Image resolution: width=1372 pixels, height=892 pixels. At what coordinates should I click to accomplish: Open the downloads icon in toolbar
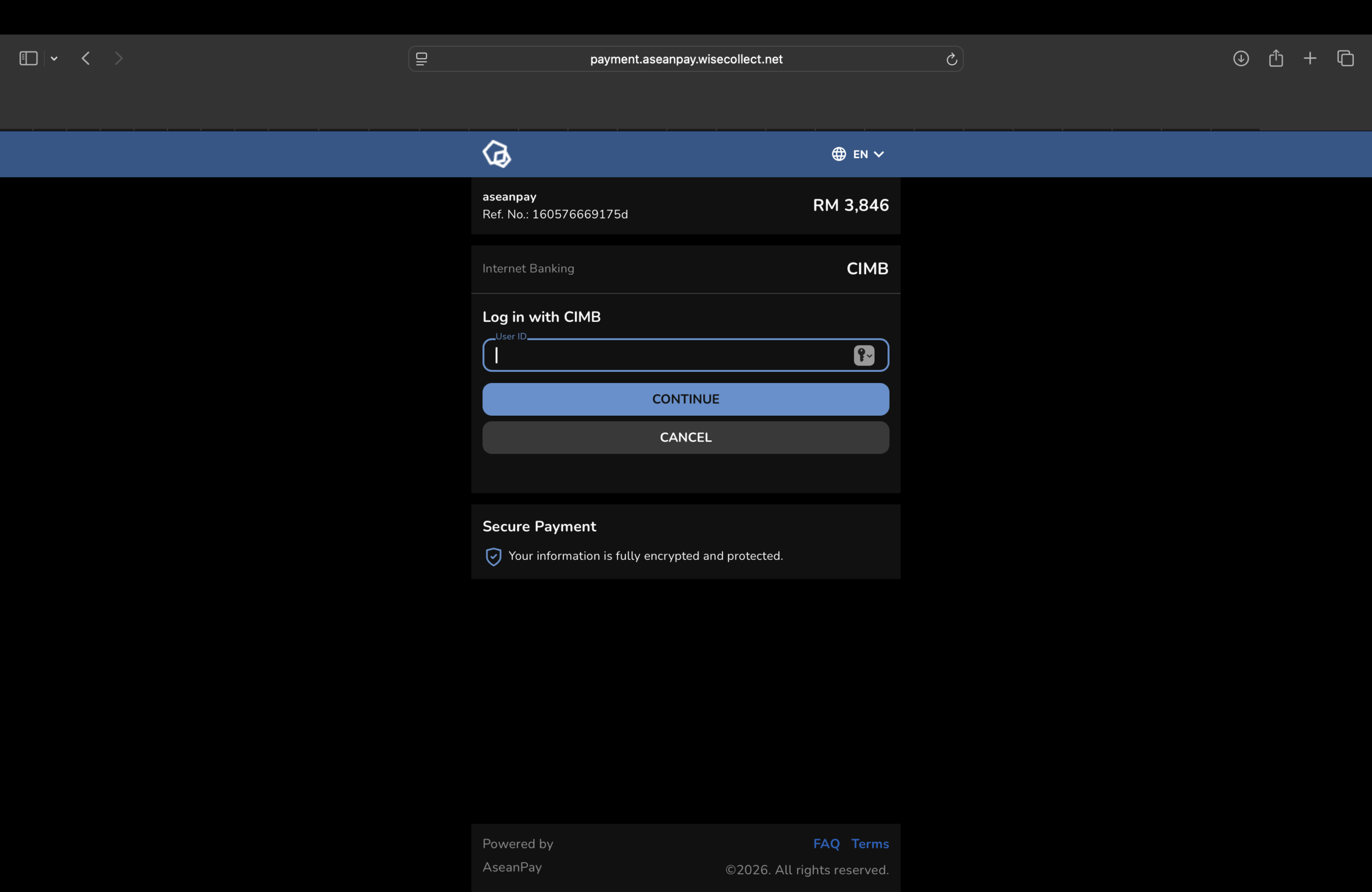[x=1241, y=58]
